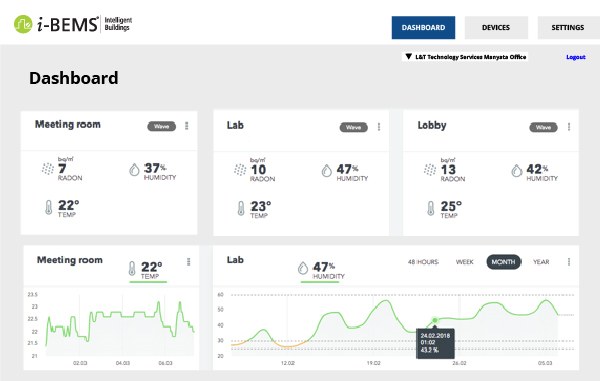The width and height of the screenshot is (600, 381).
Task: Click the humidity droplet icon in Meeting room card
Action: [134, 169]
